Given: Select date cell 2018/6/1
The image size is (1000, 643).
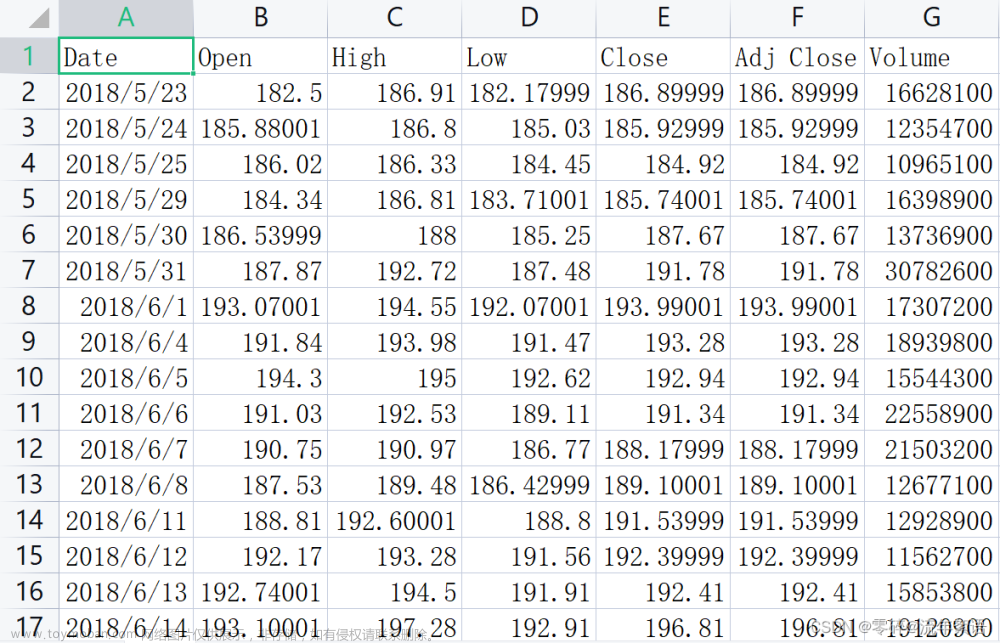Looking at the screenshot, I should 126,306.
